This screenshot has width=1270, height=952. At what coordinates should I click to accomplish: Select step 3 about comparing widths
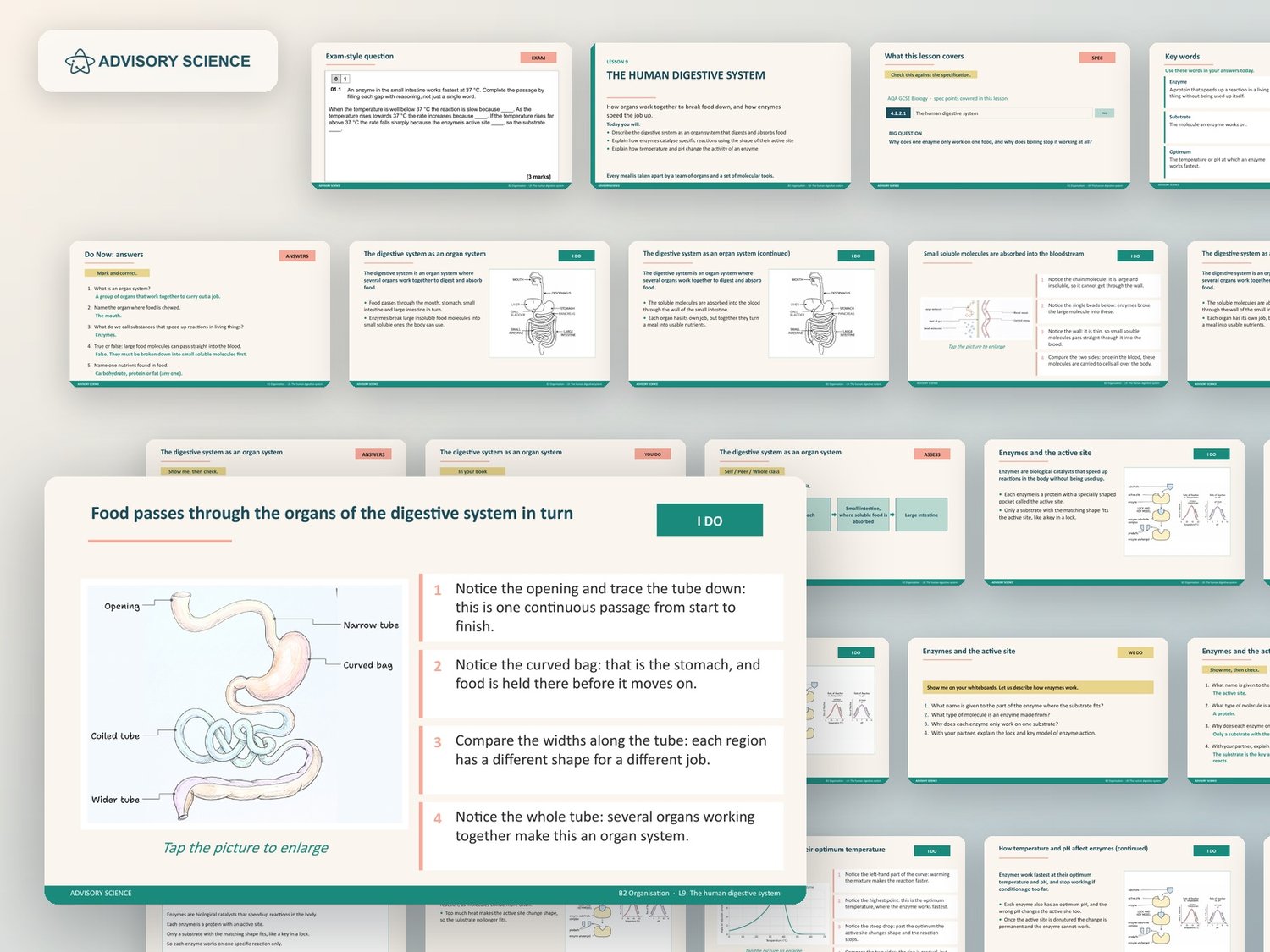(602, 760)
